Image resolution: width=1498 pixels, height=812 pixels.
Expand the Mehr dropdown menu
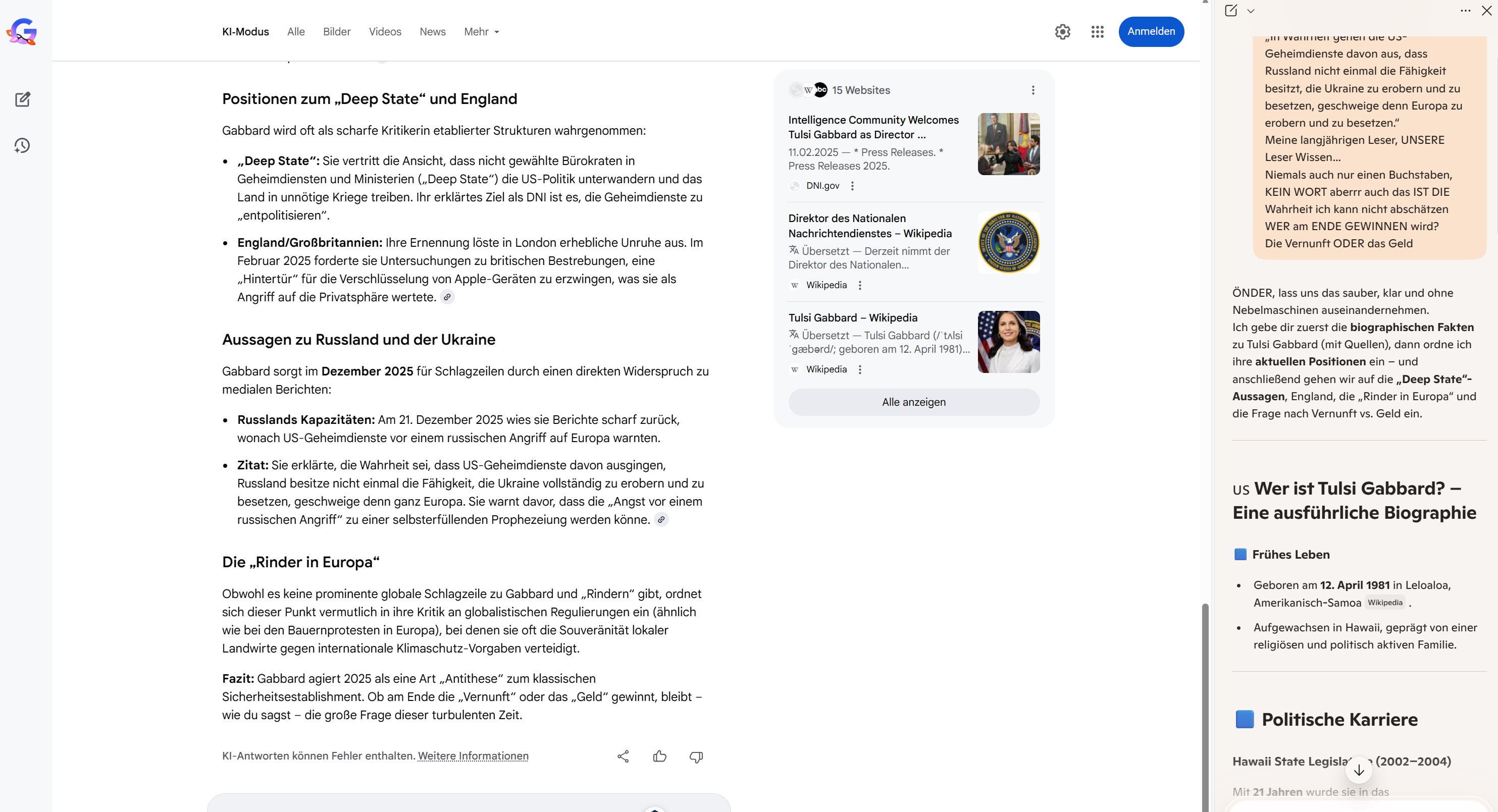[x=482, y=32]
